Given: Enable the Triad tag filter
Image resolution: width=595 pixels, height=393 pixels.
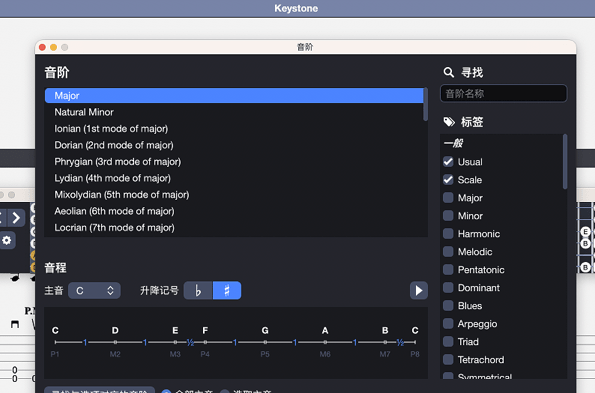Looking at the screenshot, I should pyautogui.click(x=448, y=342).
